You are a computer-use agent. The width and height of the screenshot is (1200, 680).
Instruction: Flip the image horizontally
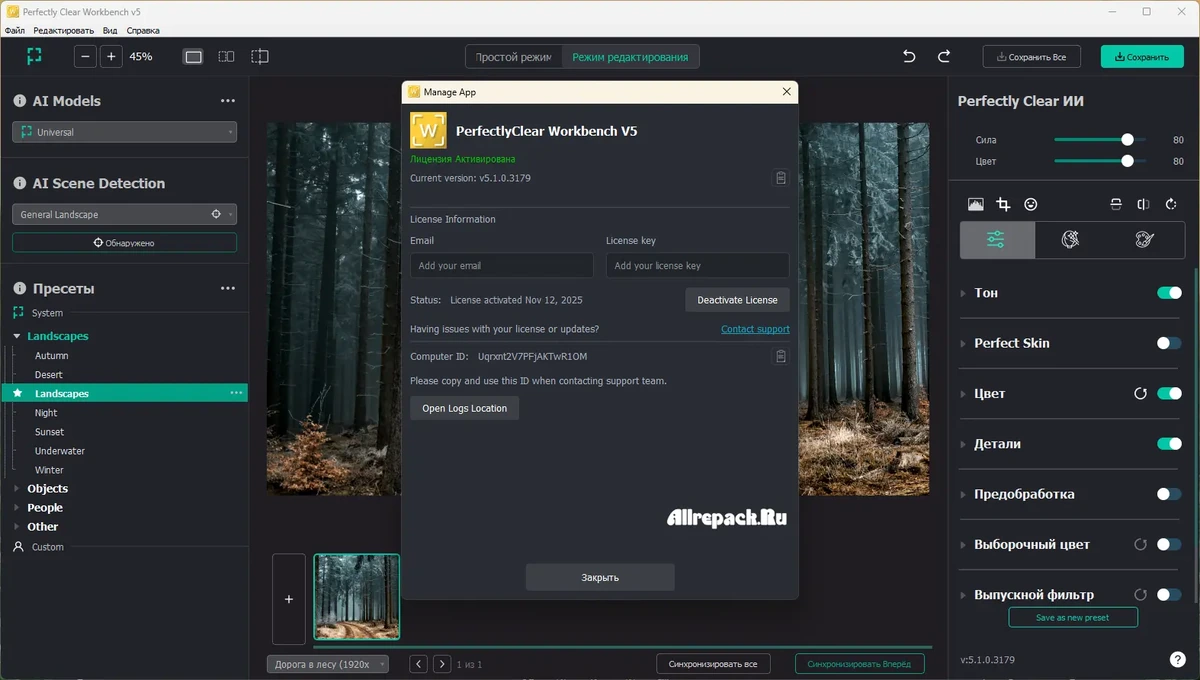pos(1143,204)
